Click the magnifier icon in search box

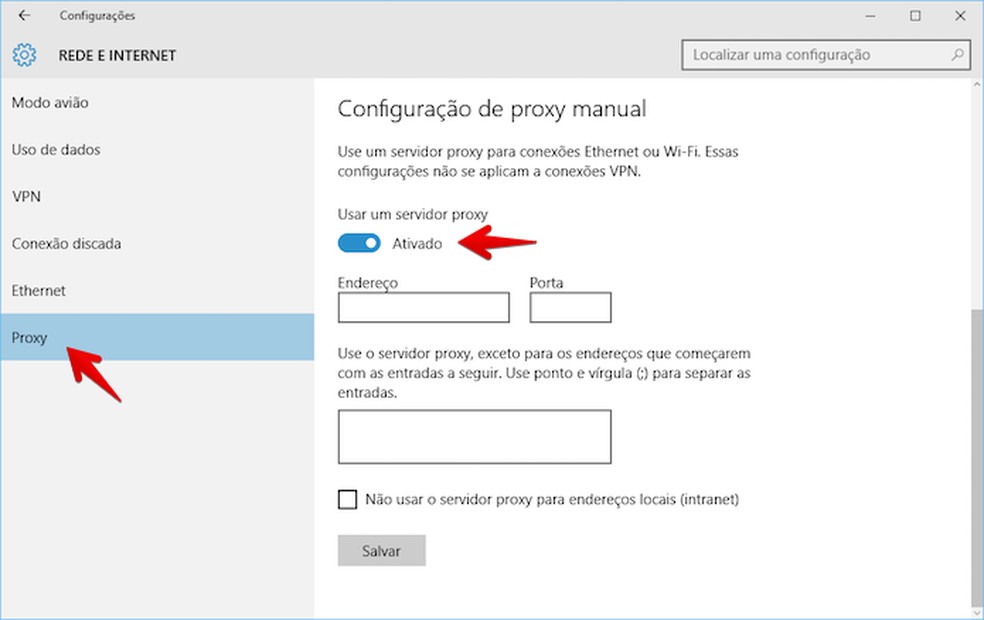click(x=955, y=55)
